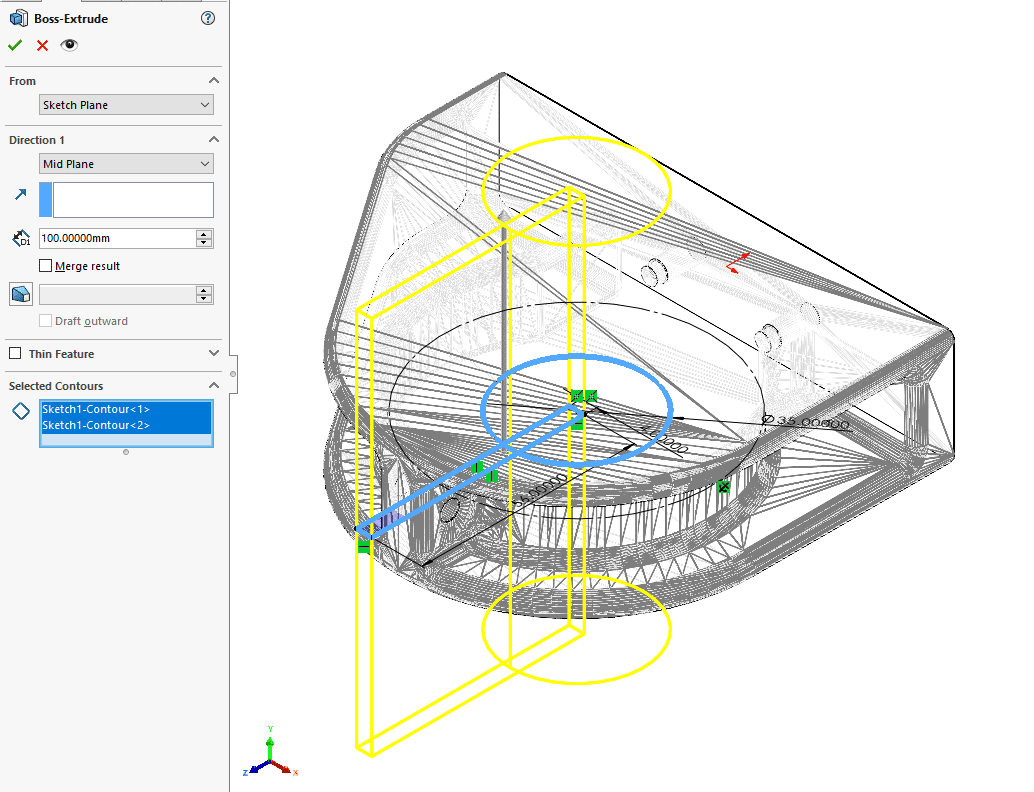
Task: Expand the Thin Feature section
Action: pyautogui.click(x=212, y=354)
